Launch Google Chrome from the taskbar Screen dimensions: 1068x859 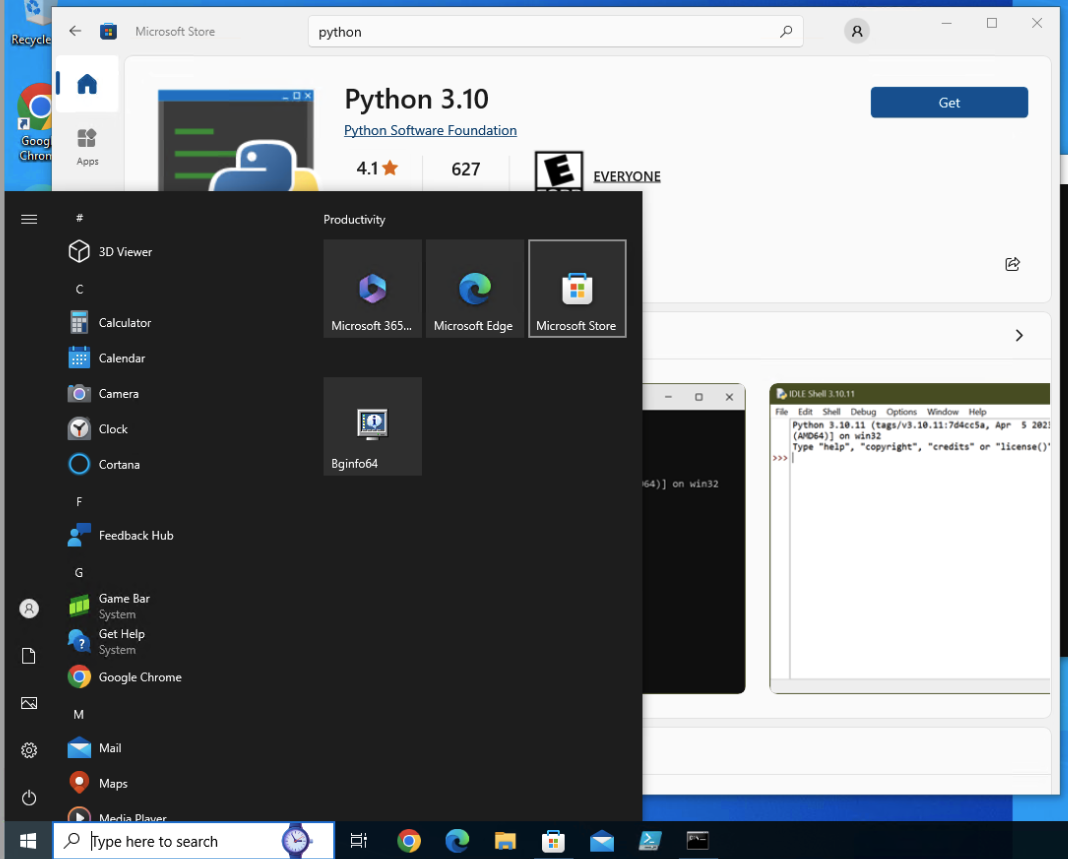[409, 841]
